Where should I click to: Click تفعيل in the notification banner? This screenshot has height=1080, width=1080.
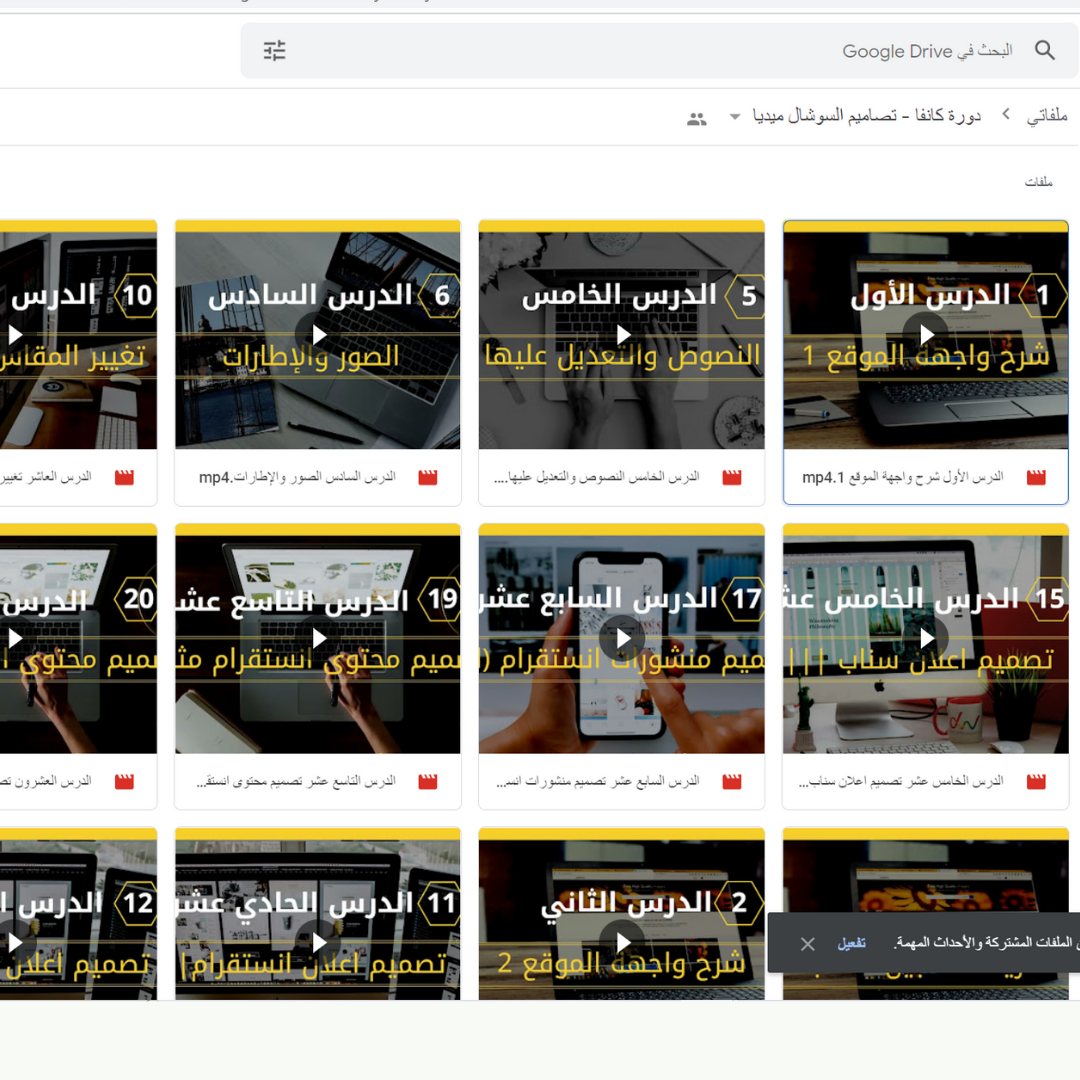(852, 943)
